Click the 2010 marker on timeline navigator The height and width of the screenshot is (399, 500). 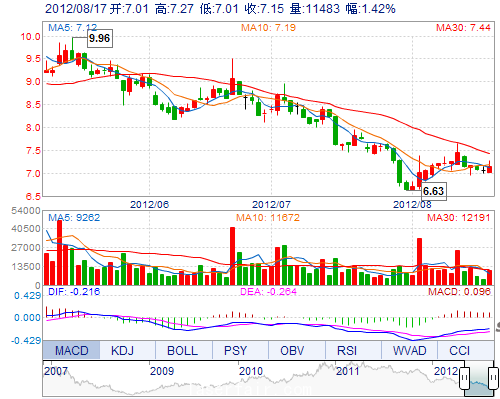(x=251, y=371)
